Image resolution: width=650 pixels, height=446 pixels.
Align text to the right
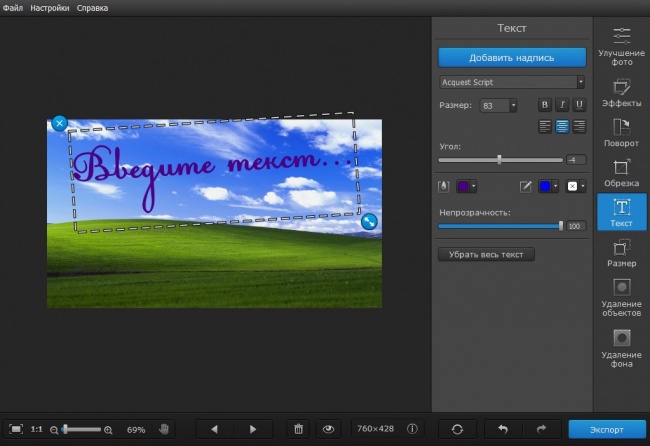pos(579,126)
